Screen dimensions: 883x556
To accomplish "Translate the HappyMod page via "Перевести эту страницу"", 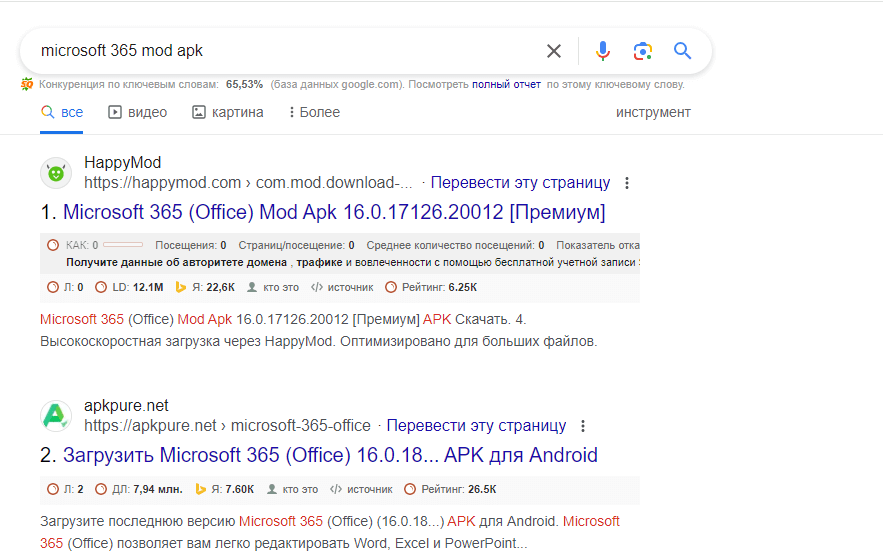I will 520,183.
